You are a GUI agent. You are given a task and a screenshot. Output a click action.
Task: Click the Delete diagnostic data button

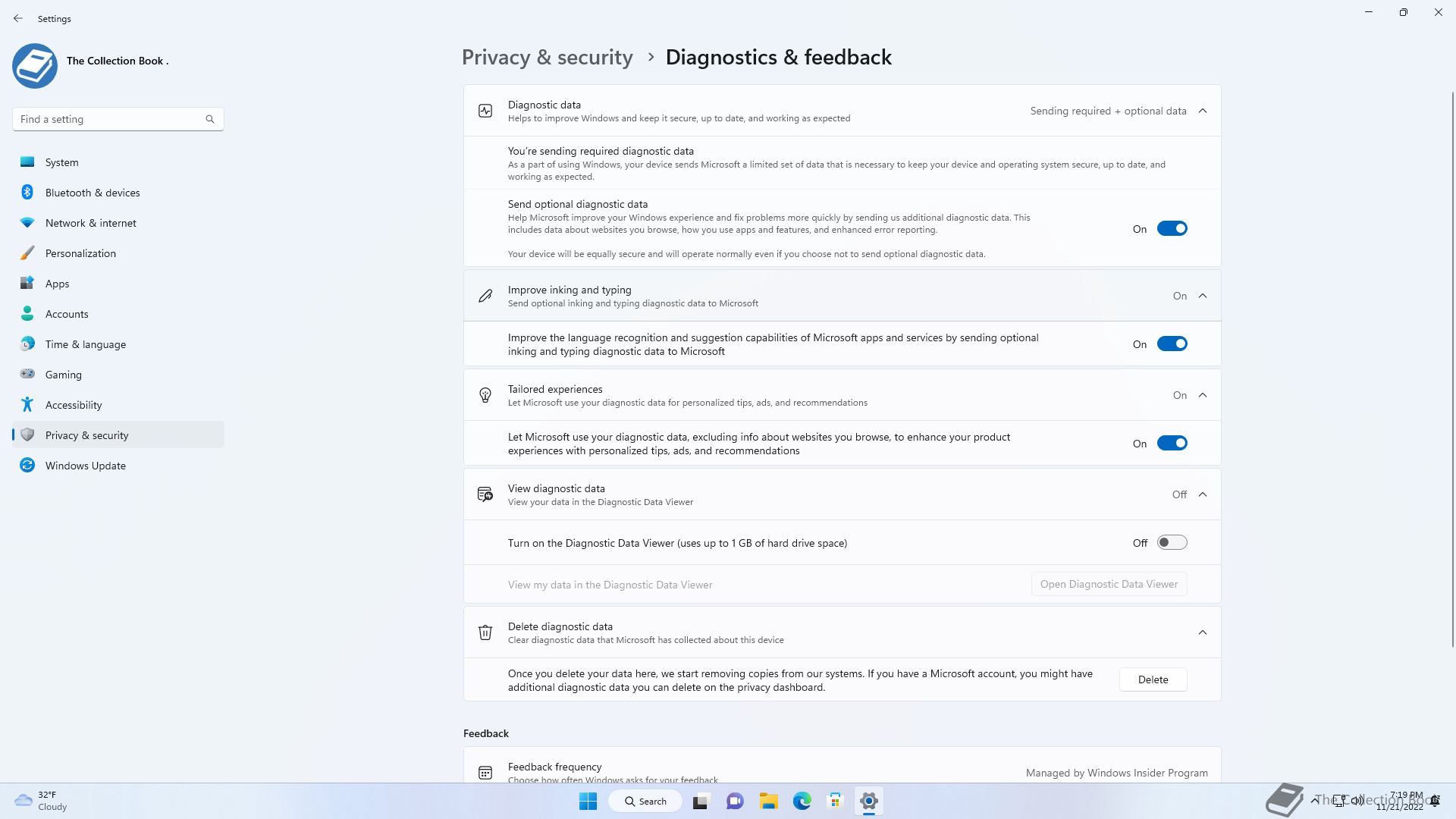1153,679
